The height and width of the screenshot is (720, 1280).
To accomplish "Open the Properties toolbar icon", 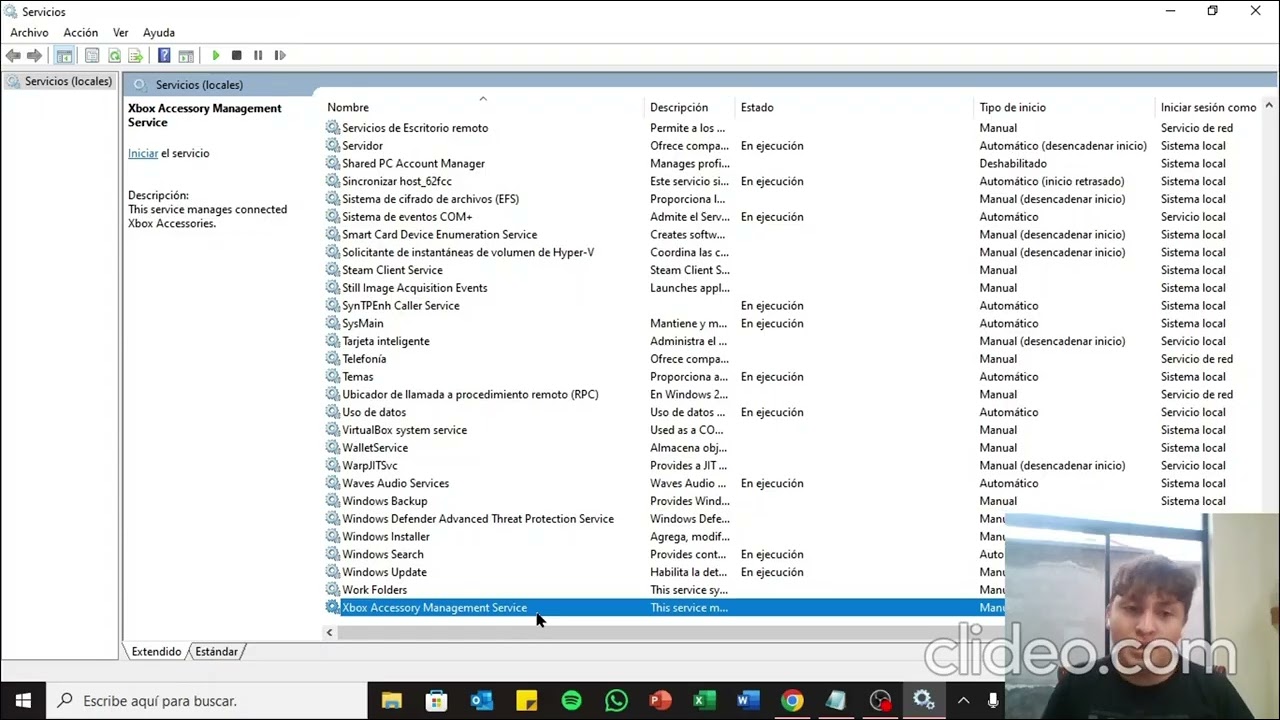I will [x=92, y=56].
